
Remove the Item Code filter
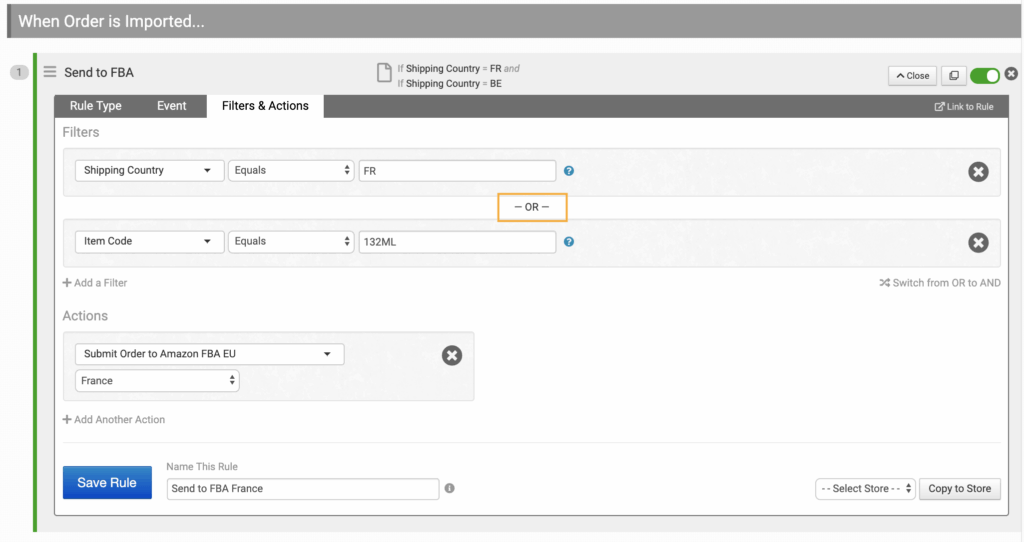tap(978, 242)
